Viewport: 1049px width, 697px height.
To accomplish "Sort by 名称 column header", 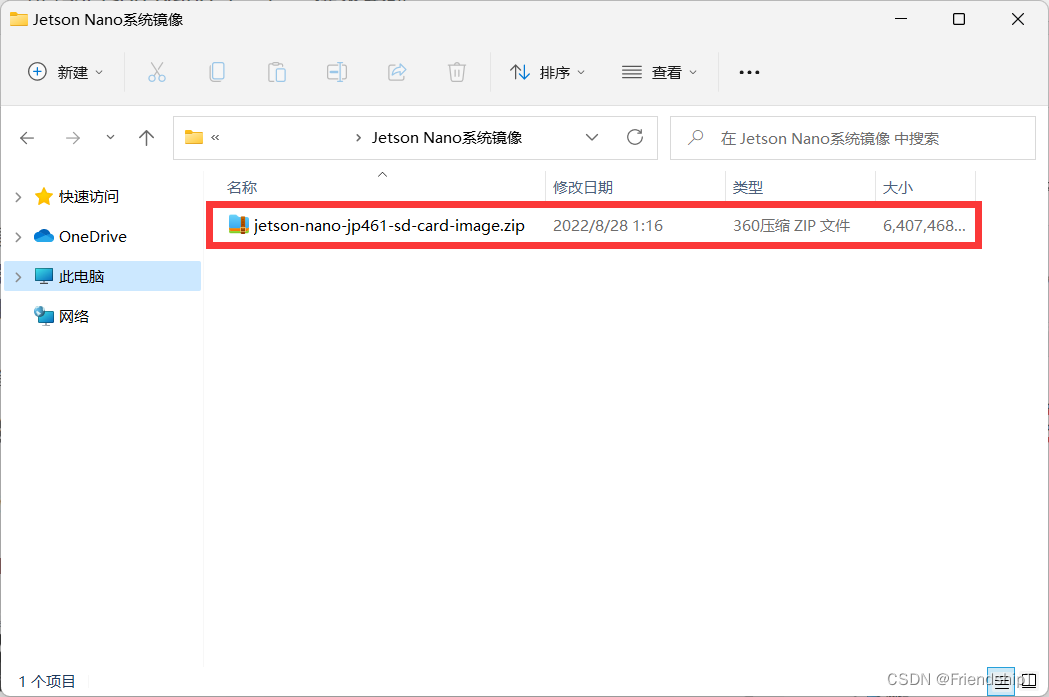I will tap(242, 187).
